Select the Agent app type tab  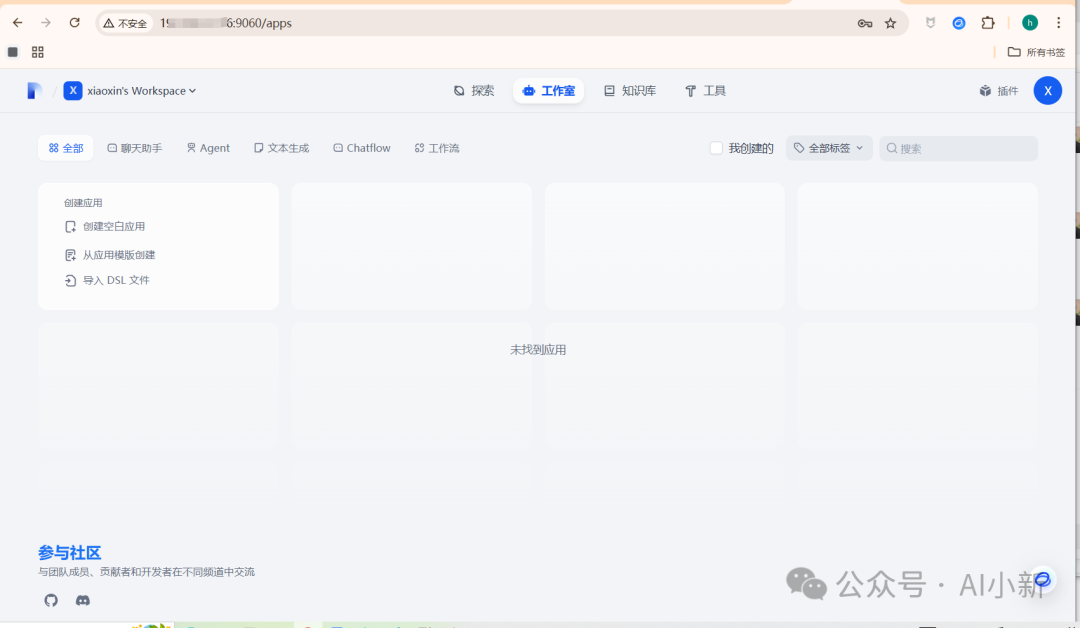point(207,147)
